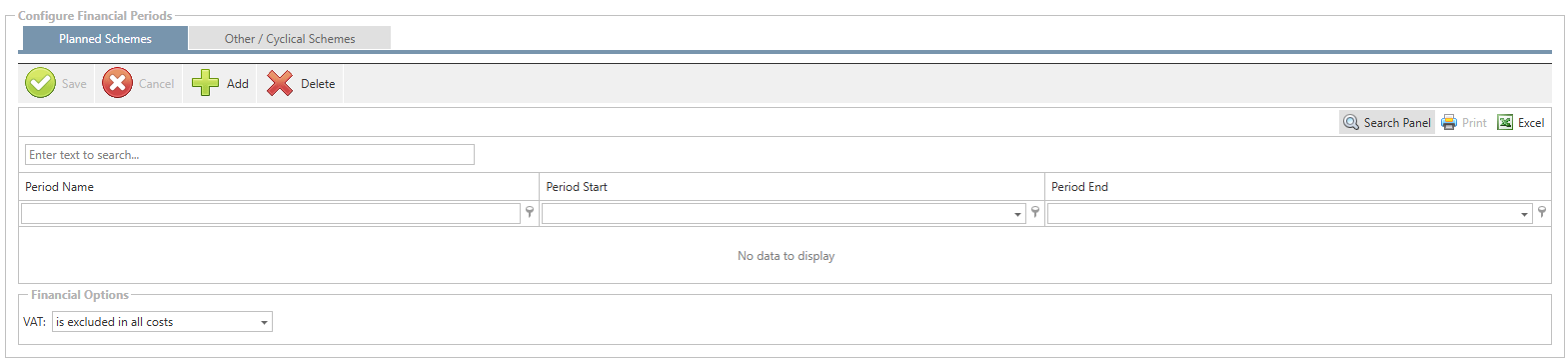
Task: Sort by Period Name column header
Action: pos(279,187)
